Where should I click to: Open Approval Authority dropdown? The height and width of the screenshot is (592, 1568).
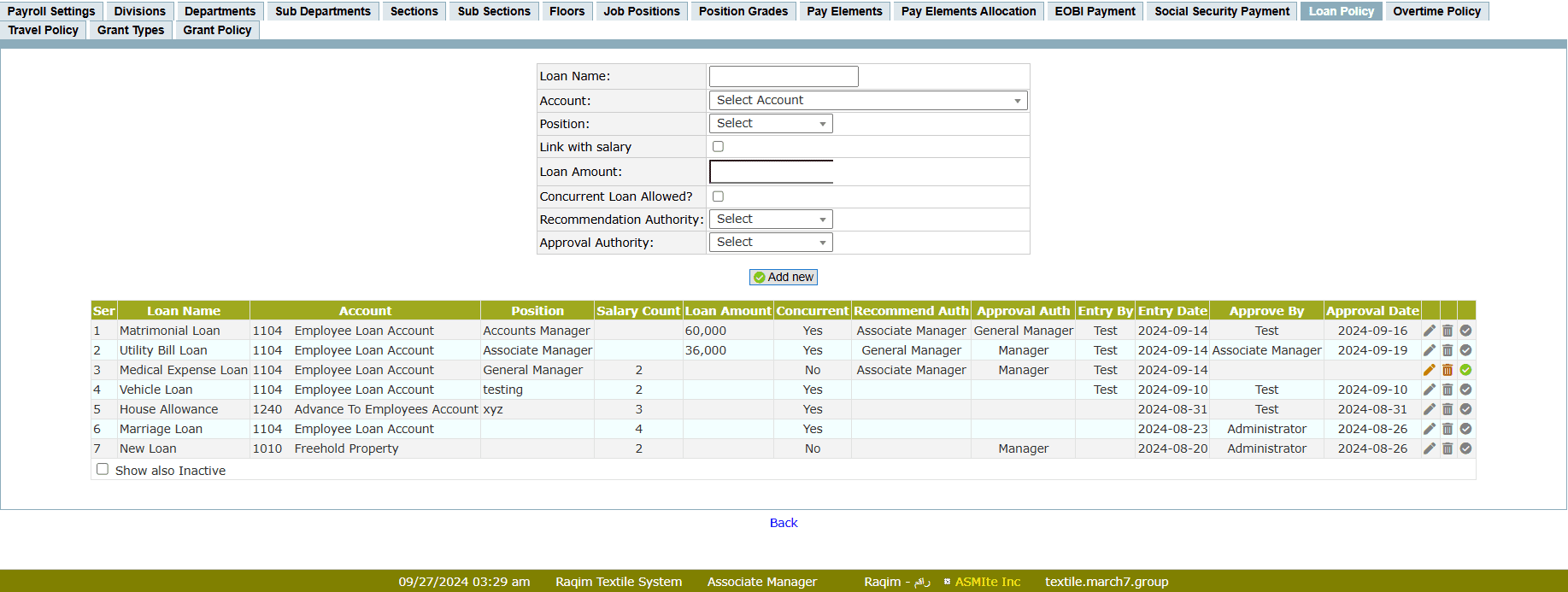tap(770, 243)
